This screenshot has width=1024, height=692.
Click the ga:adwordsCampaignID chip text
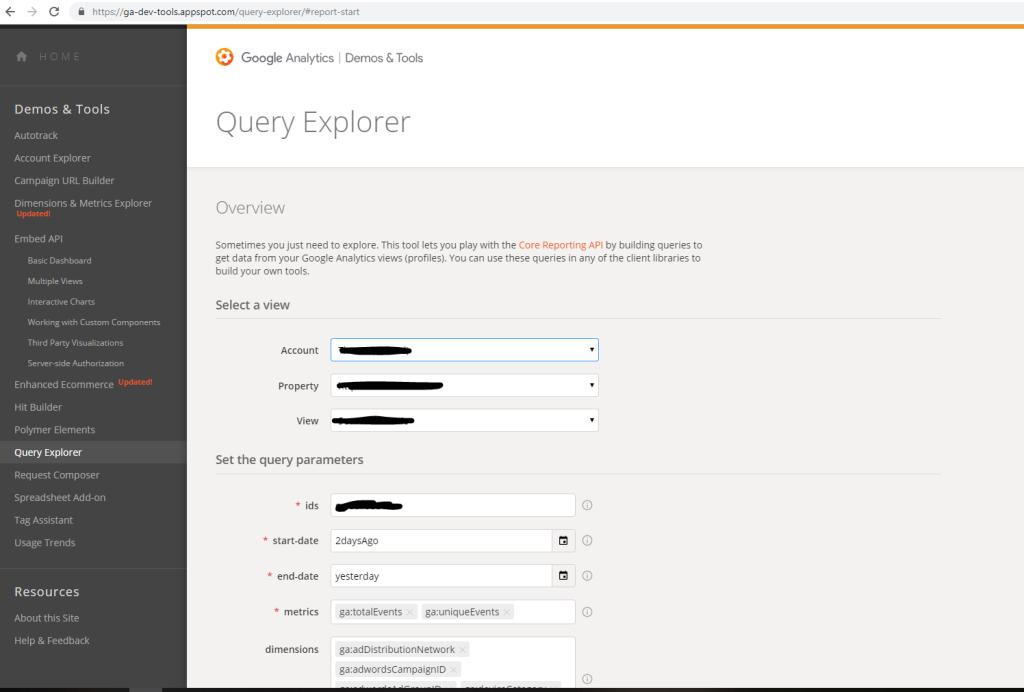pyautogui.click(x=392, y=670)
